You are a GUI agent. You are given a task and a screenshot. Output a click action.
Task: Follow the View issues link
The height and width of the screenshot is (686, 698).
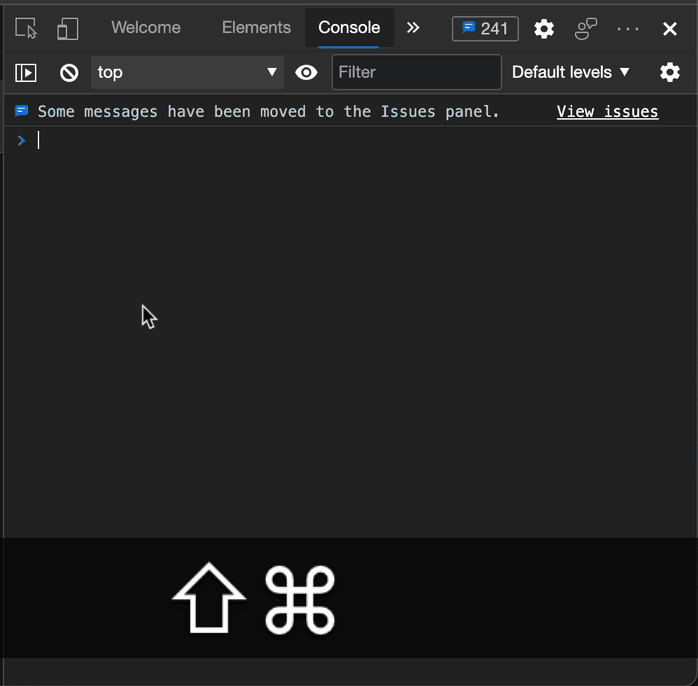[x=608, y=111]
